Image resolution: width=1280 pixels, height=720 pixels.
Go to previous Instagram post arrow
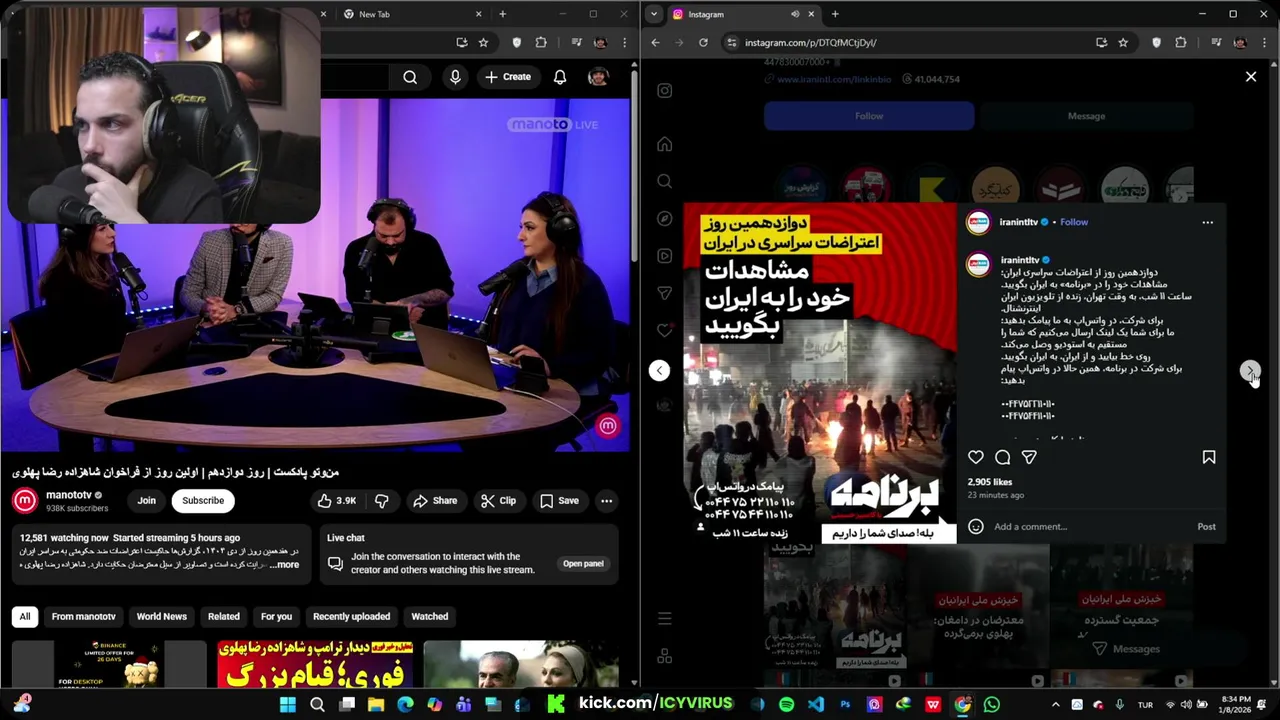pyautogui.click(x=659, y=371)
